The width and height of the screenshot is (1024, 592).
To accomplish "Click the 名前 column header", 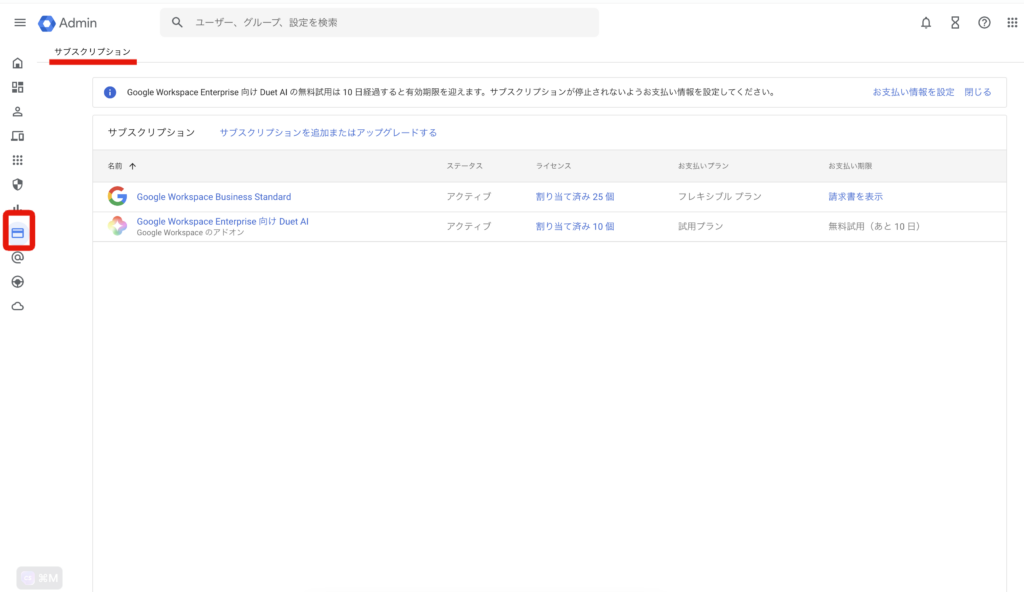I will tap(115, 166).
